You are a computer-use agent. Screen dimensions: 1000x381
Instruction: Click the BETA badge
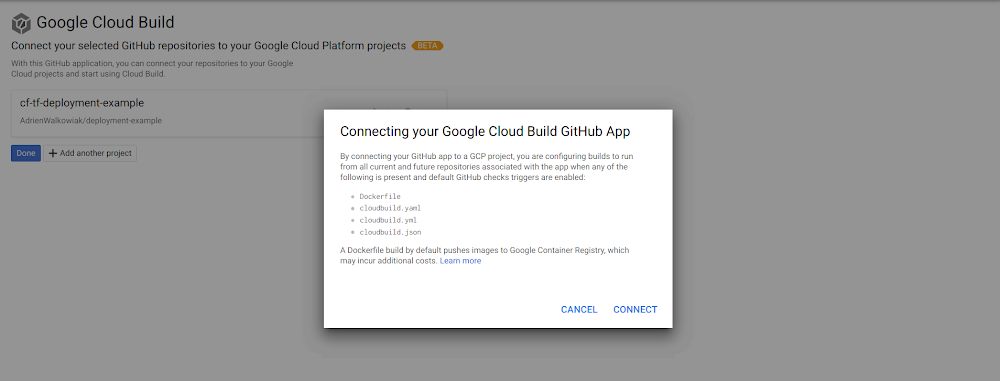click(427, 46)
